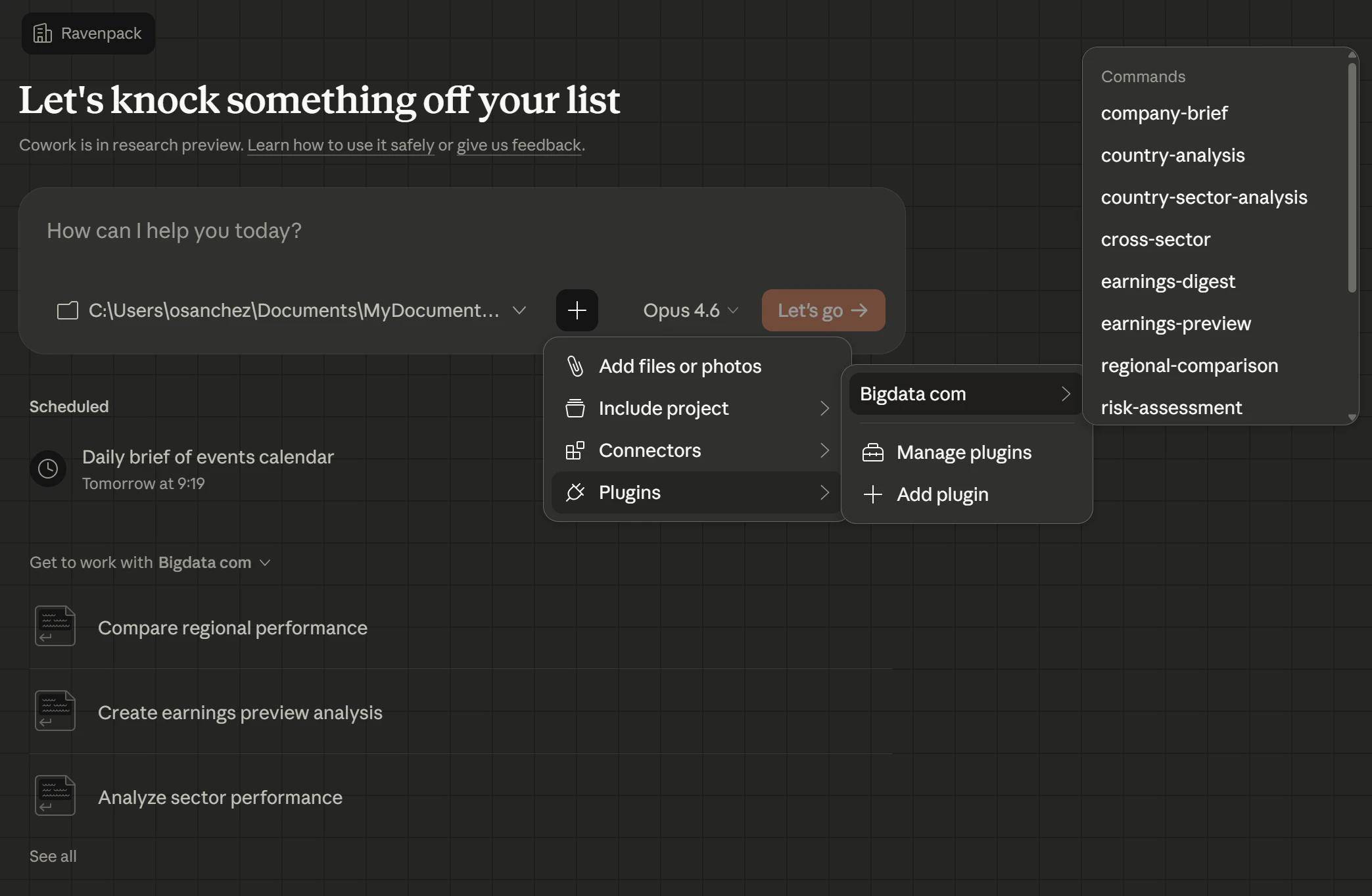Open the give us feedback link
Screen dimensions: 1372x896
(x=518, y=145)
